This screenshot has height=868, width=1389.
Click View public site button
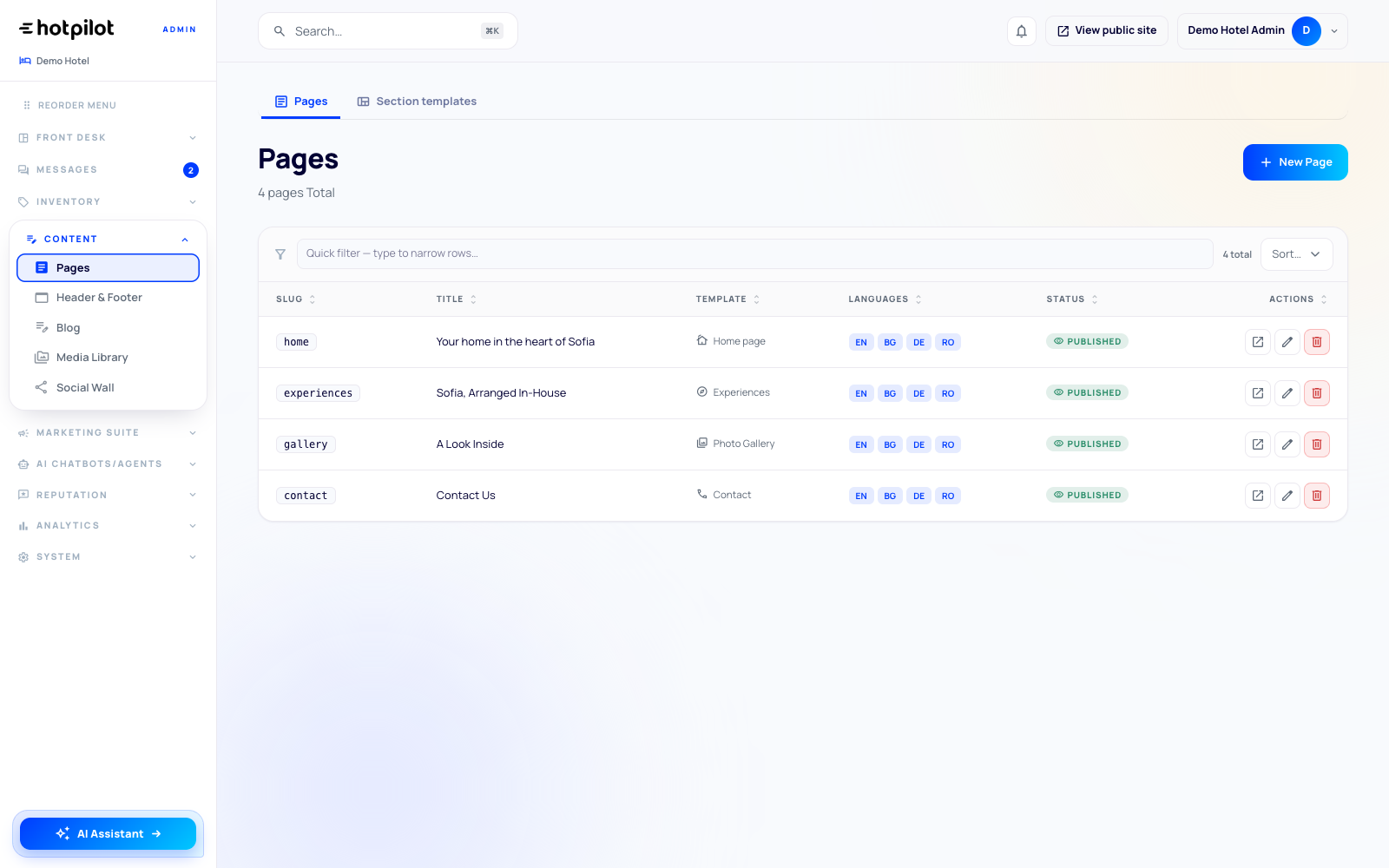pos(1106,31)
